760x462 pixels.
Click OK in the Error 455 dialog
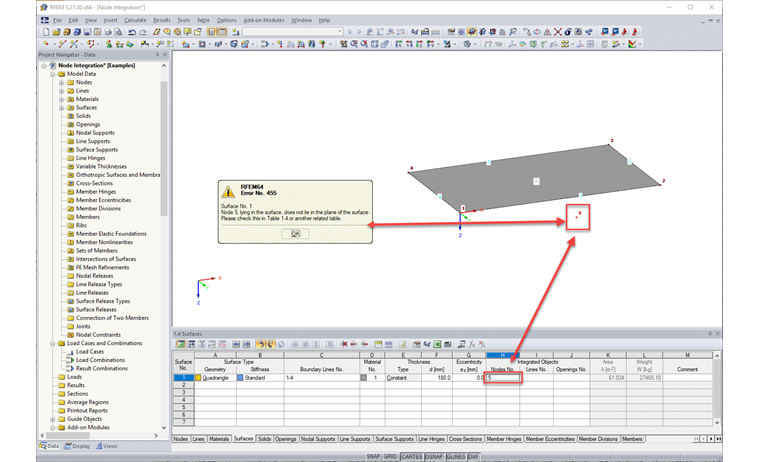coord(295,234)
